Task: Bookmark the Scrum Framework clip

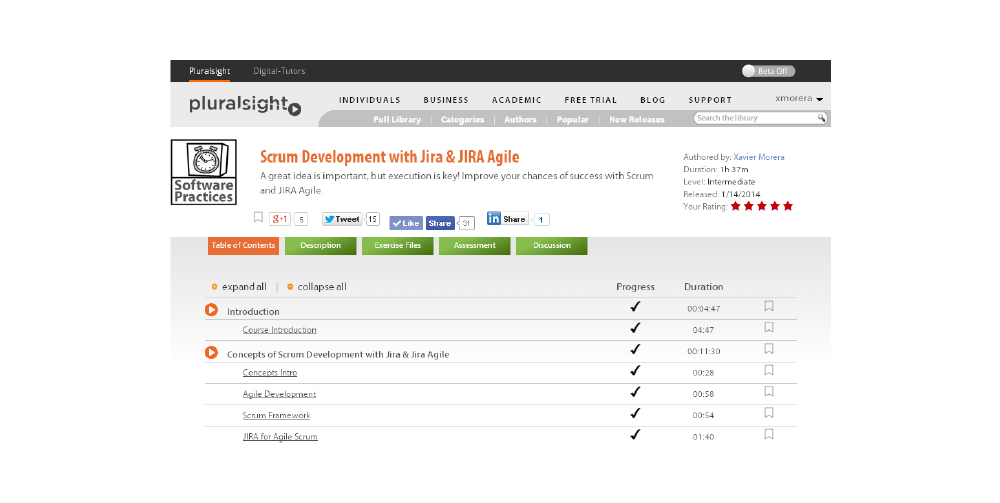Action: coord(769,413)
